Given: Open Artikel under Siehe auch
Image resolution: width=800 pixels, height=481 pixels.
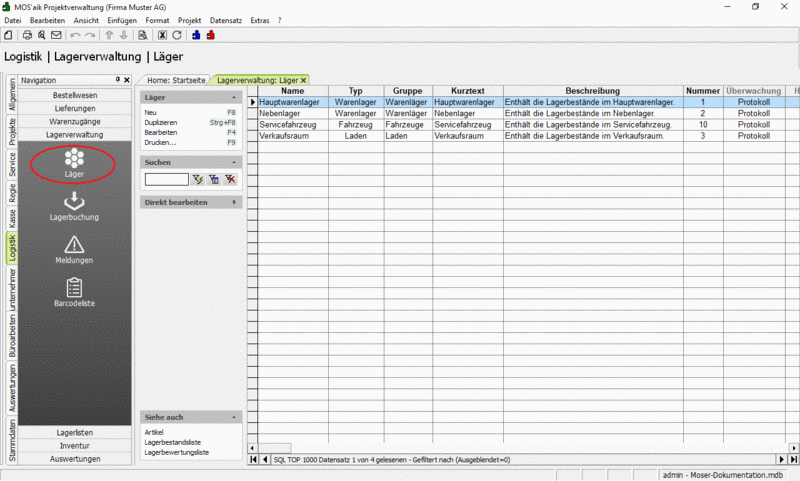Looking at the screenshot, I should coord(154,432).
